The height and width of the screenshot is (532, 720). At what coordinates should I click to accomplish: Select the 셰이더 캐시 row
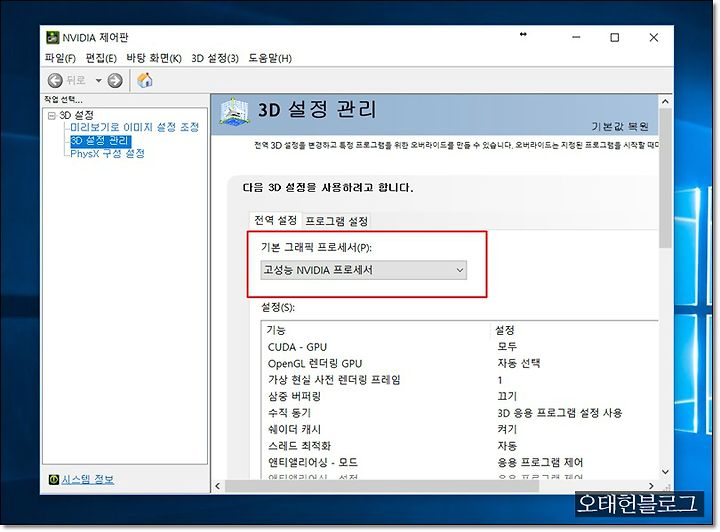click(459, 430)
